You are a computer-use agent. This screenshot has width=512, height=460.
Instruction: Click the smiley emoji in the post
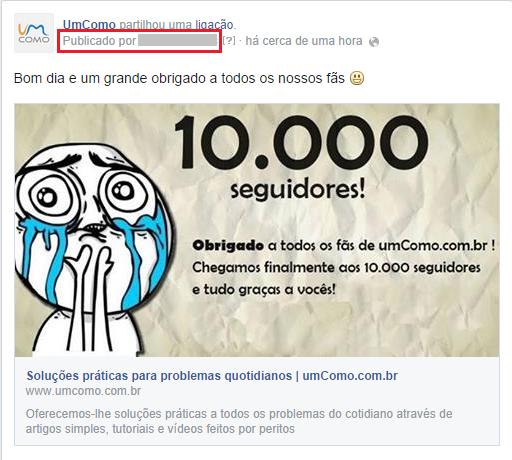[x=357, y=79]
